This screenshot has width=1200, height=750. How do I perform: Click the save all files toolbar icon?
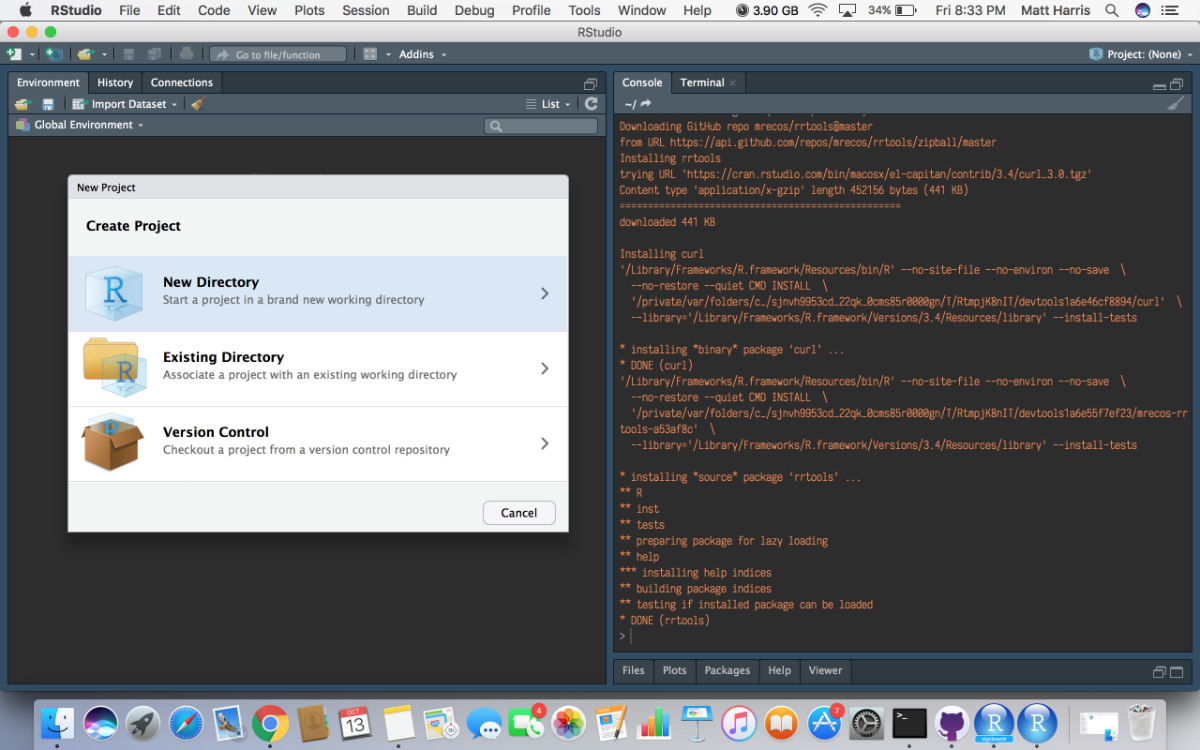click(x=154, y=54)
